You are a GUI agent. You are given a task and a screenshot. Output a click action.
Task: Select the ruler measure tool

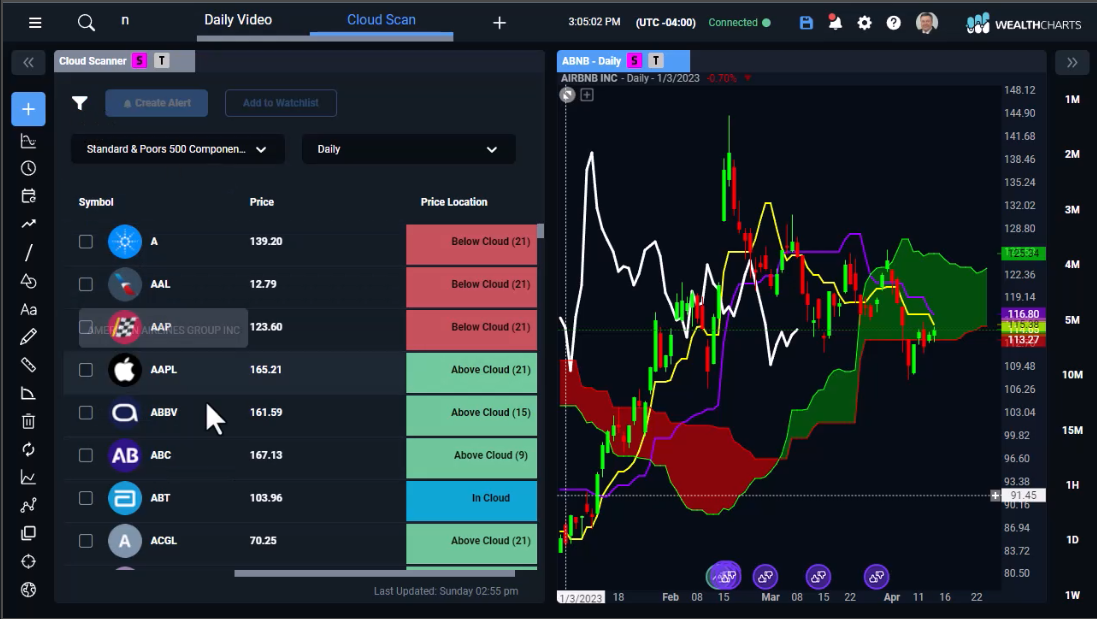tap(28, 365)
